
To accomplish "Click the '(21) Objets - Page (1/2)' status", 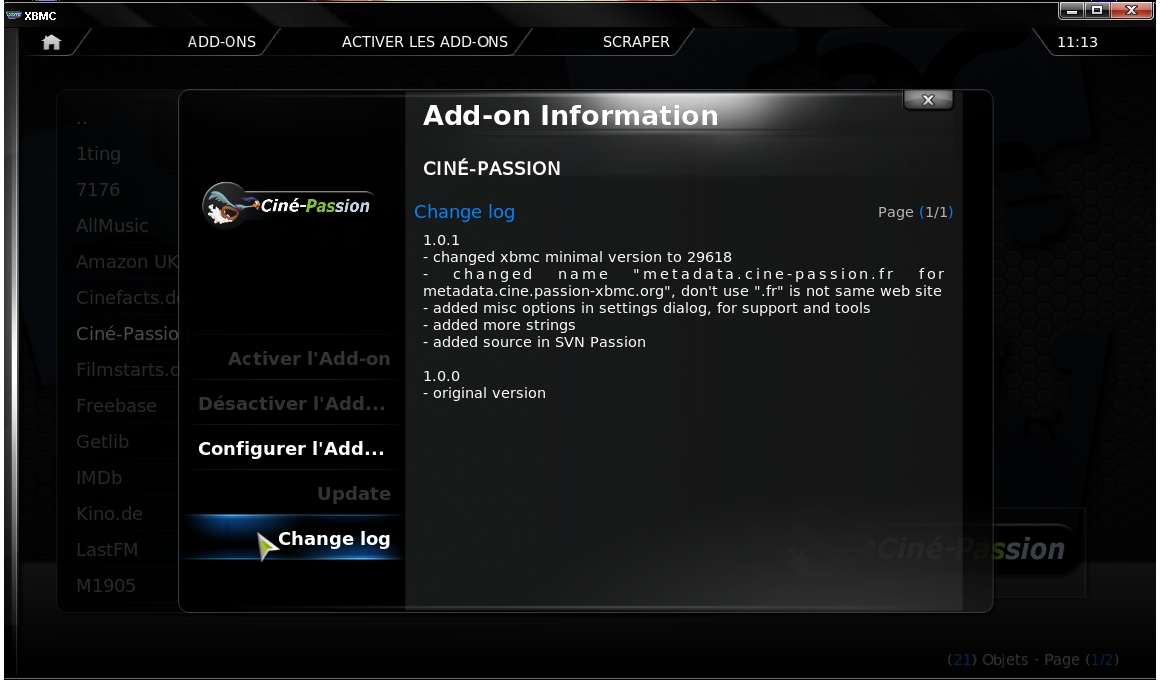I will pyautogui.click(x=1033, y=659).
